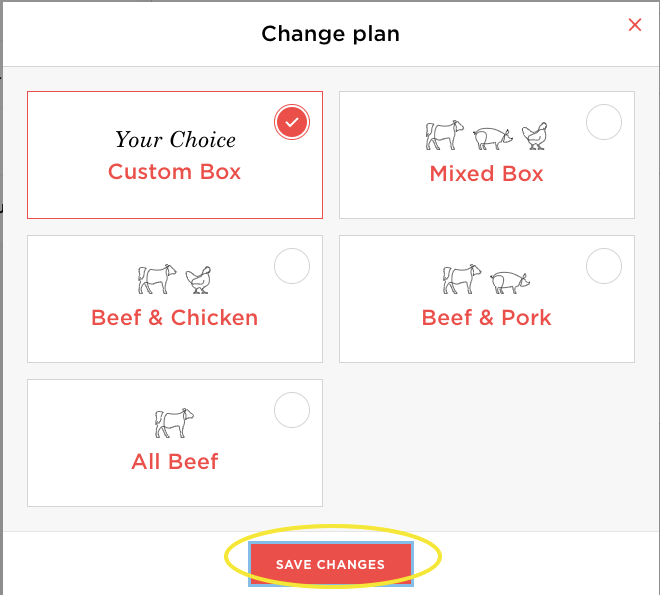Viewport: 660px width, 595px height.
Task: Click the All Beef label text
Action: [x=175, y=462]
